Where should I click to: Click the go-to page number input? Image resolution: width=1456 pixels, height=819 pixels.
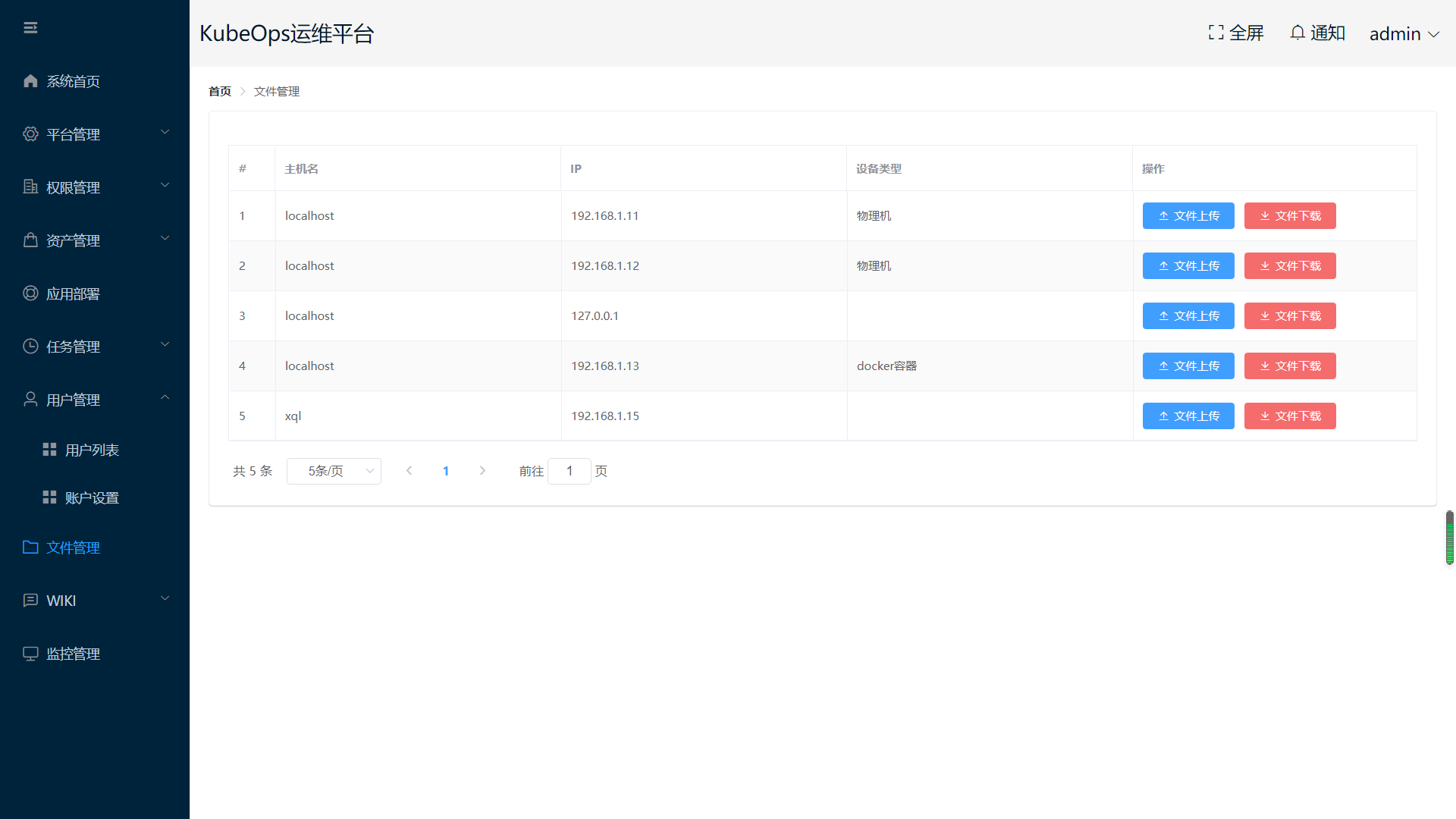pyautogui.click(x=570, y=471)
